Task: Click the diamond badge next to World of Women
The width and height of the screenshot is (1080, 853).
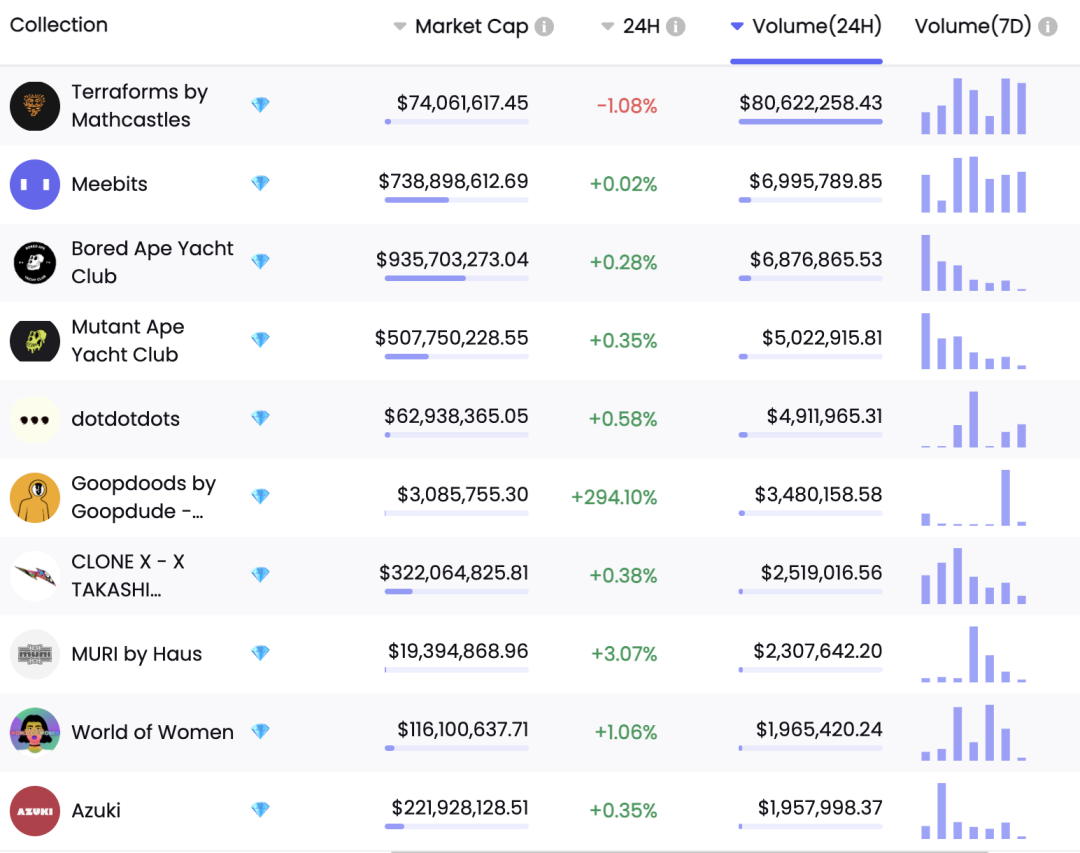Action: pos(260,731)
